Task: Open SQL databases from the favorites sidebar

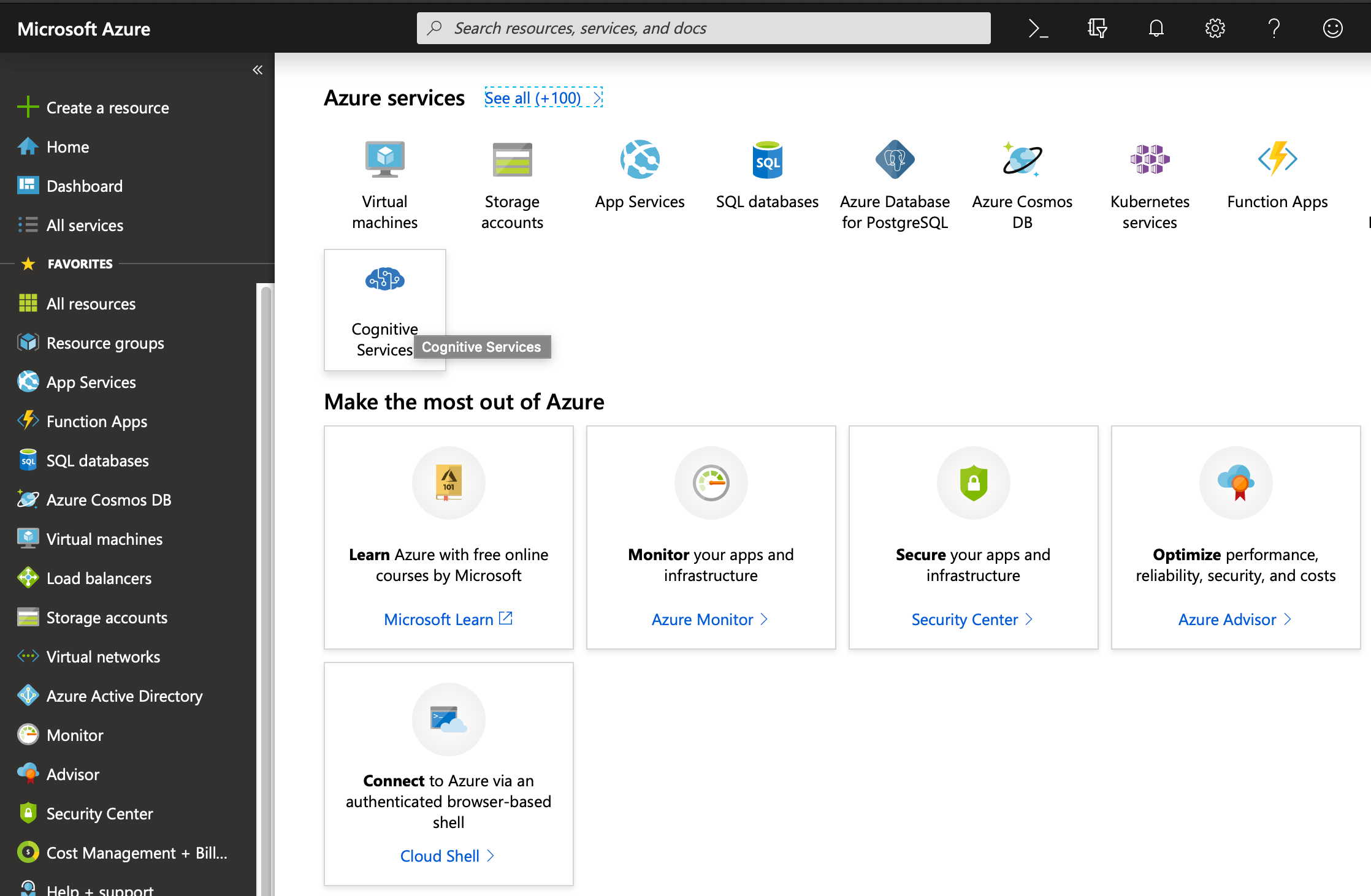Action: [97, 460]
